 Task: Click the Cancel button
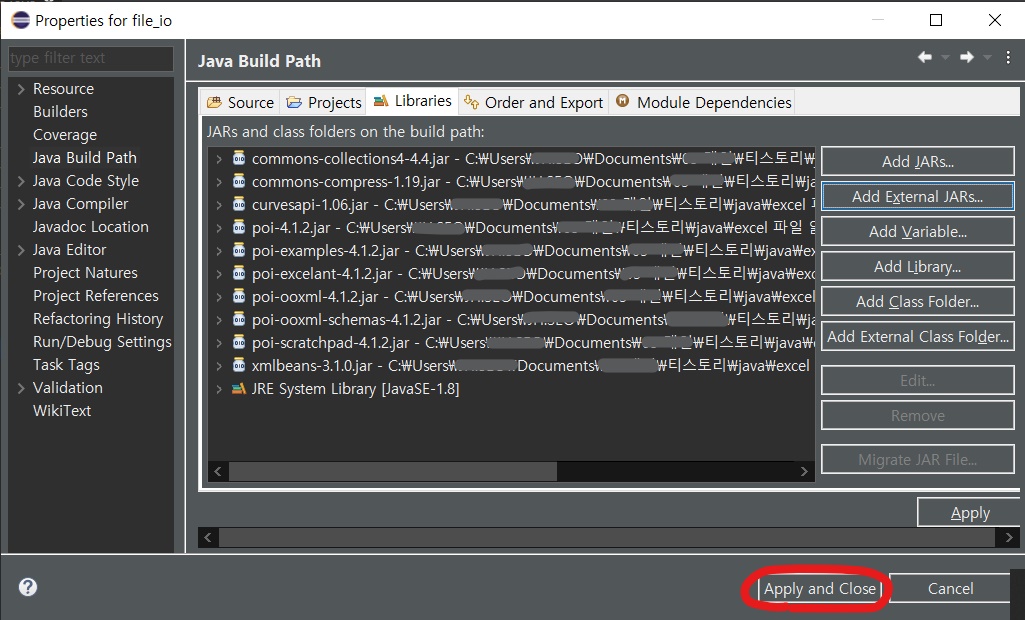tap(950, 589)
